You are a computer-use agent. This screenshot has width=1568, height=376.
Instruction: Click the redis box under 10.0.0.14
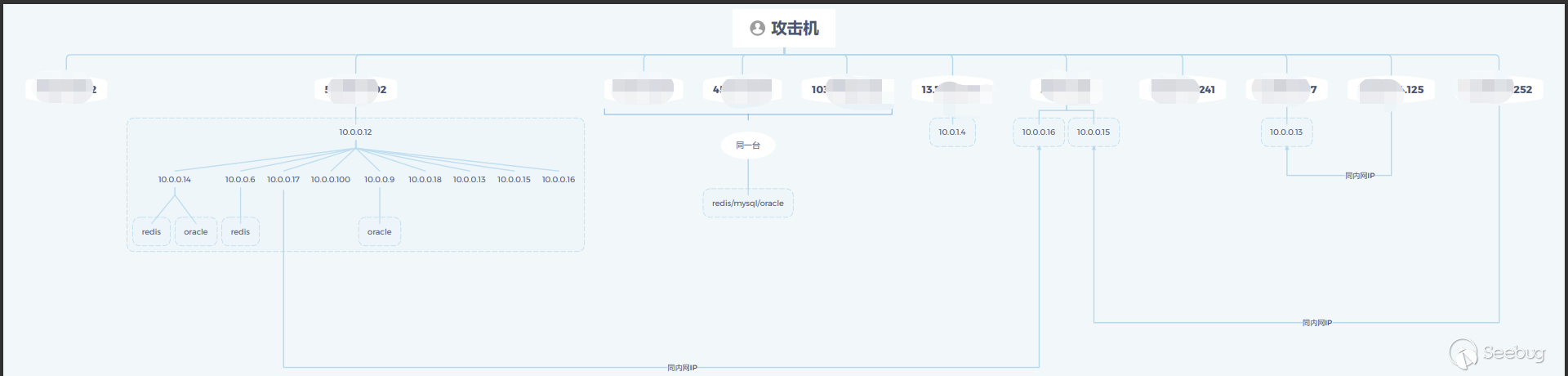point(151,231)
